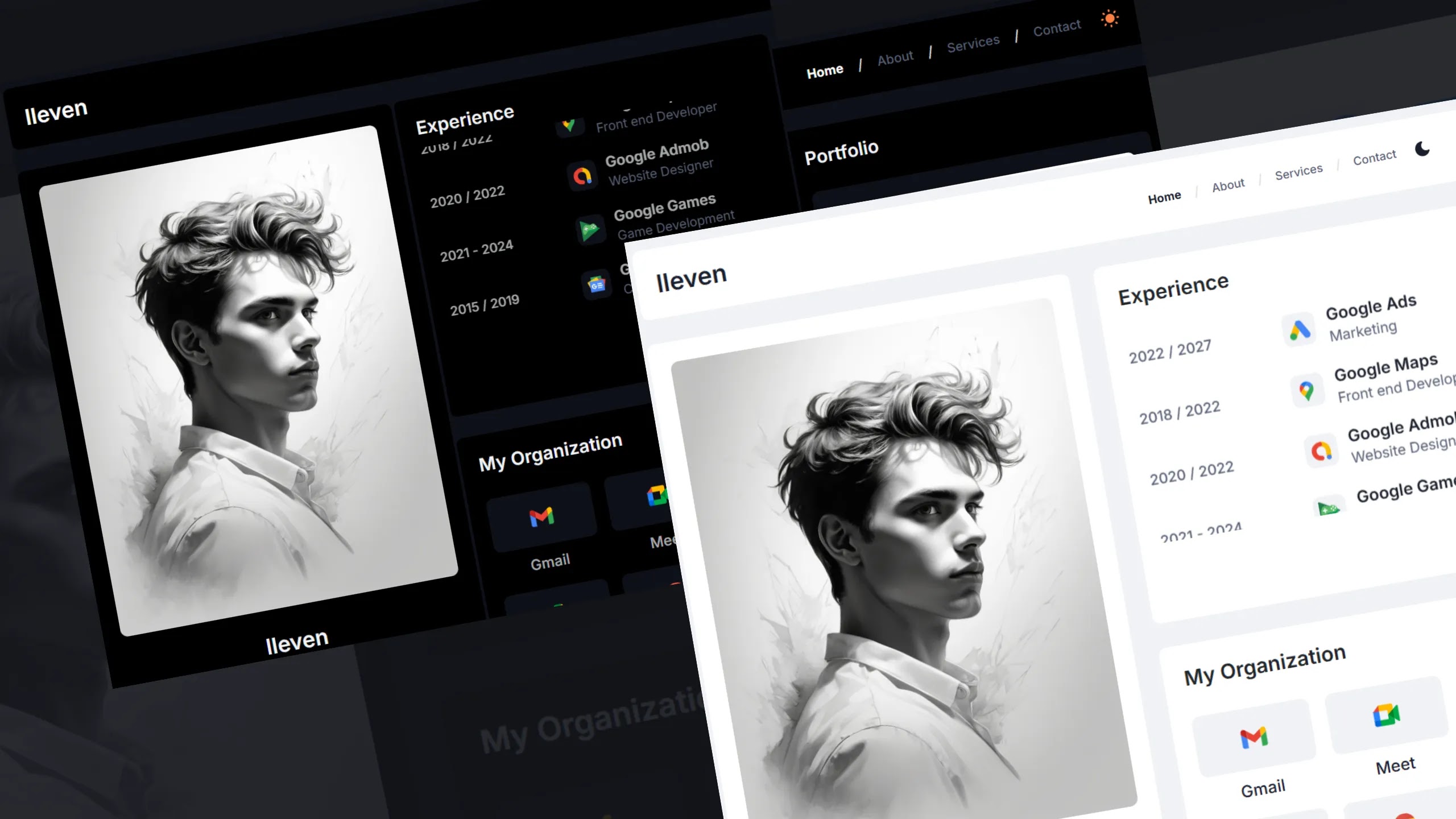Open the Gmail tile in the light page

click(1254, 738)
